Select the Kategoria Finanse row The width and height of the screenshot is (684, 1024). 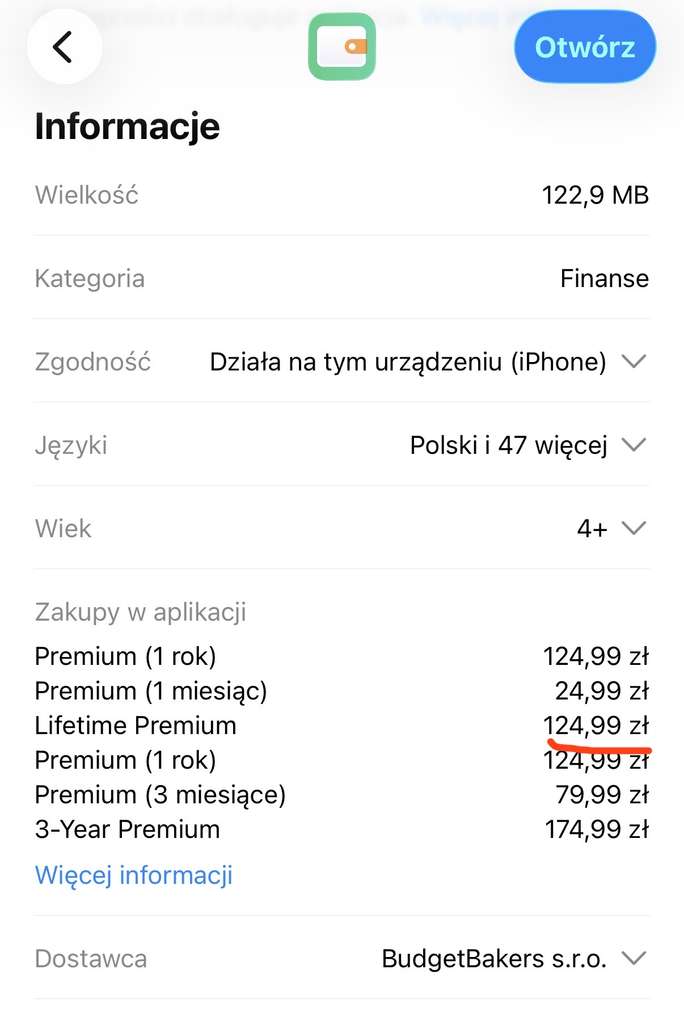[x=342, y=278]
